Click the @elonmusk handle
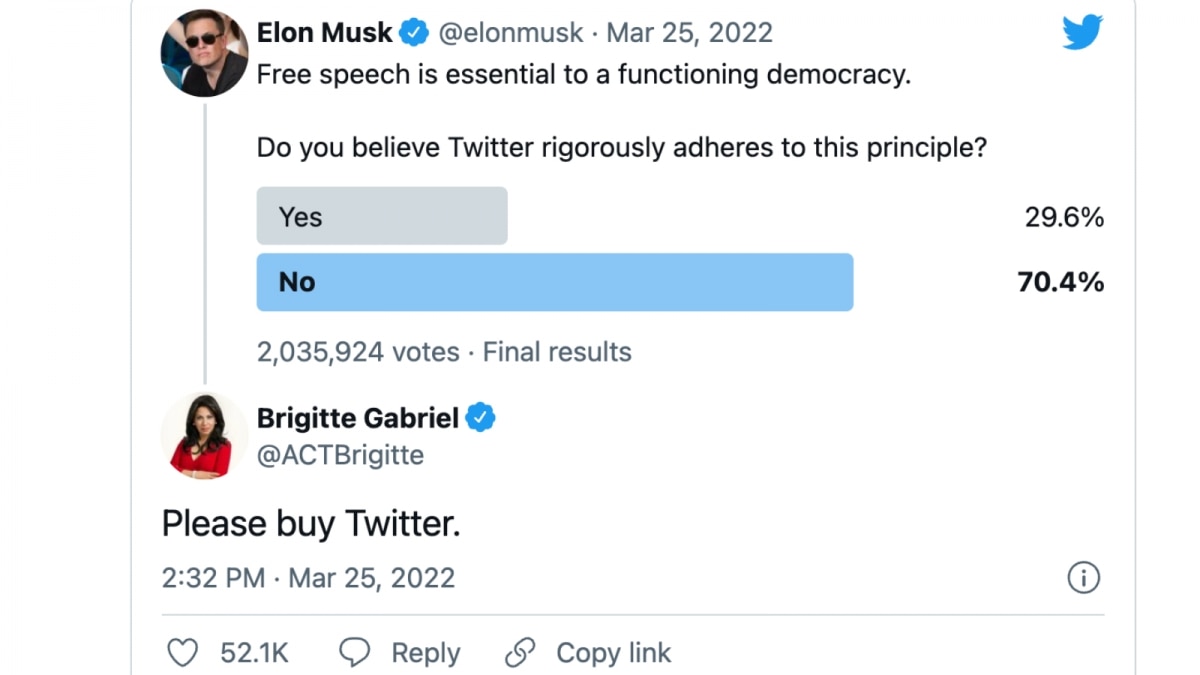This screenshot has height=675, width=1200. 511,33
